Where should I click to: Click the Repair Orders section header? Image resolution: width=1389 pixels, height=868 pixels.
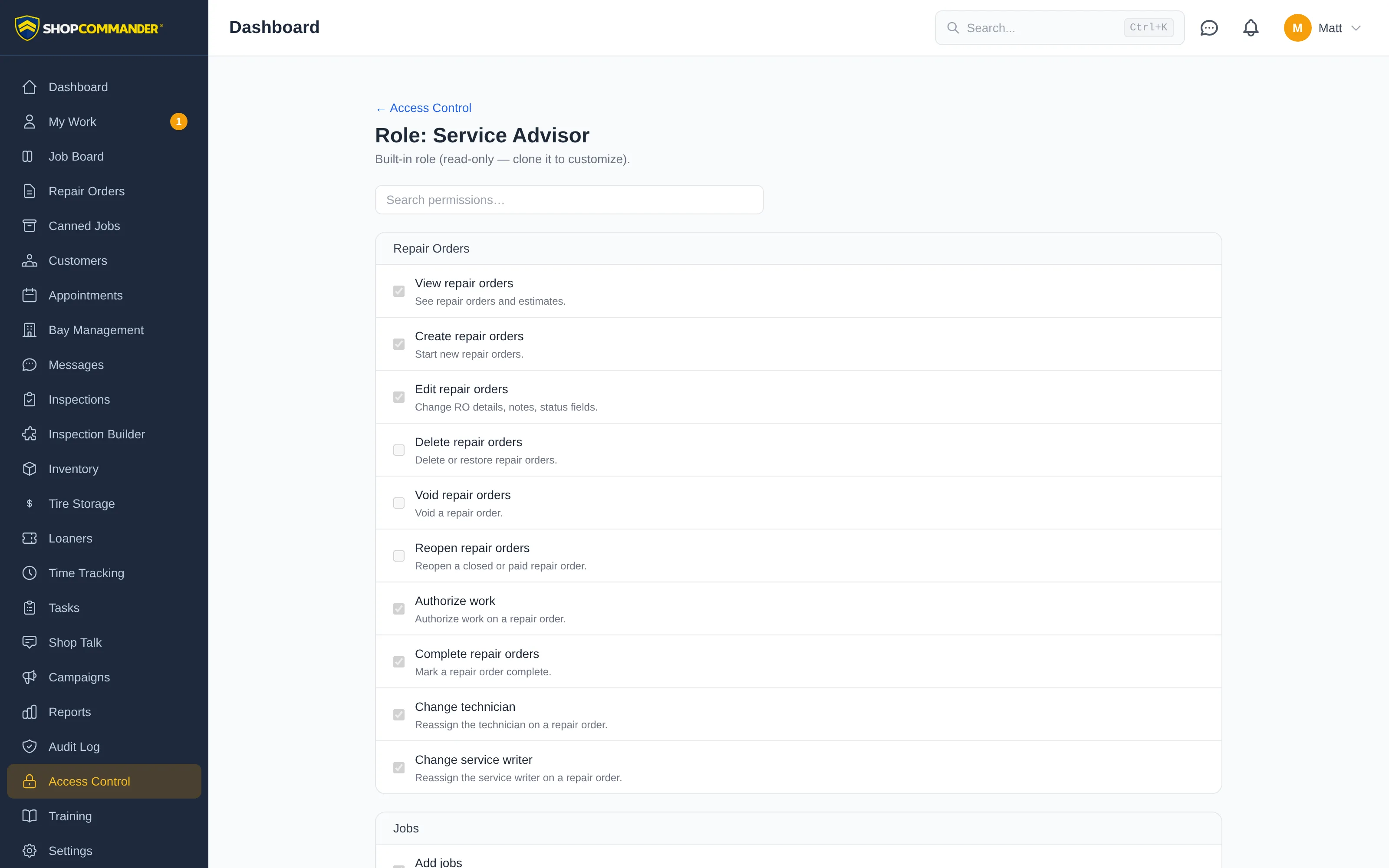point(798,249)
